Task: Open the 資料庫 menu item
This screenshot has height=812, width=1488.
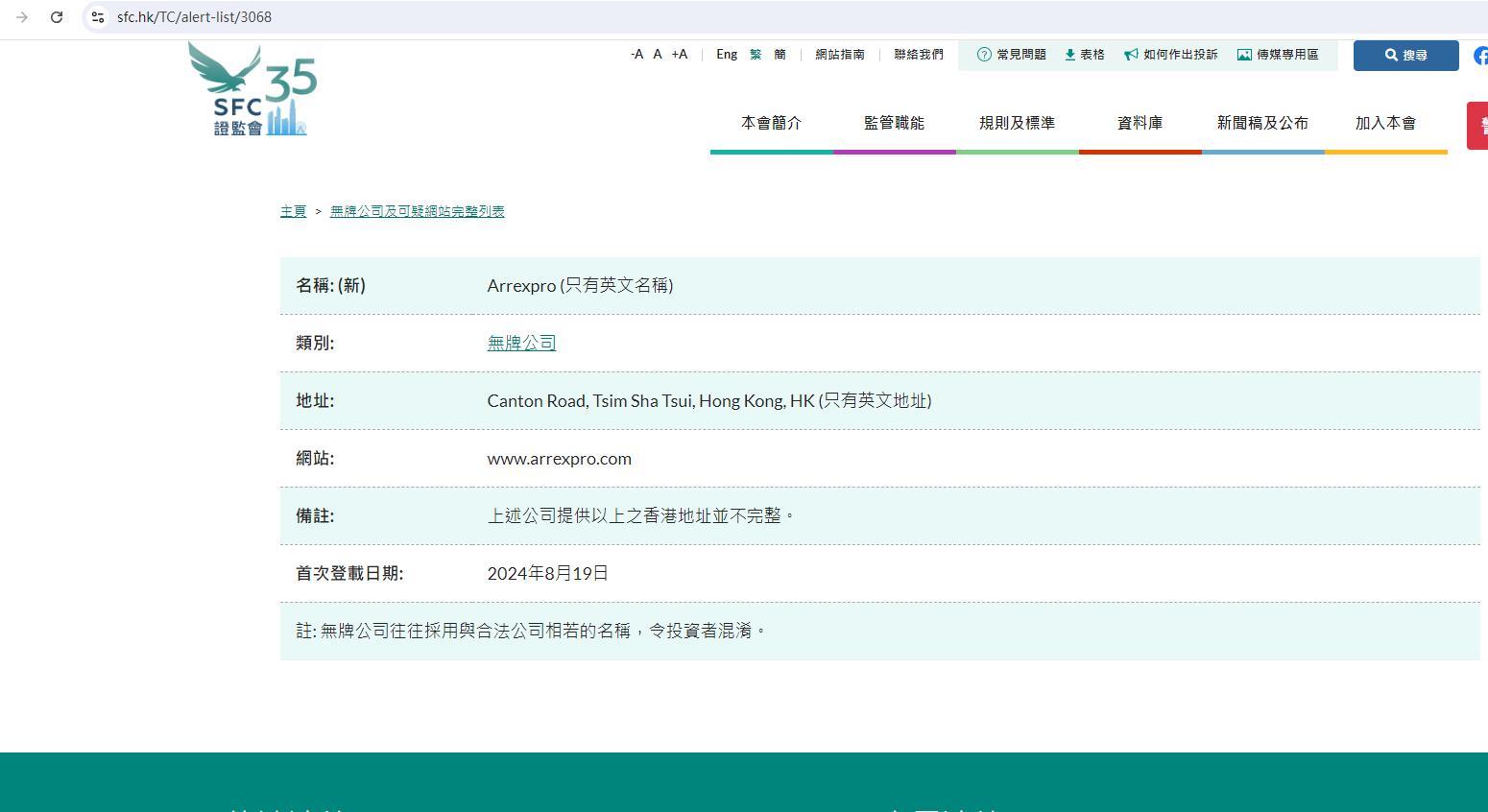Action: tap(1140, 123)
